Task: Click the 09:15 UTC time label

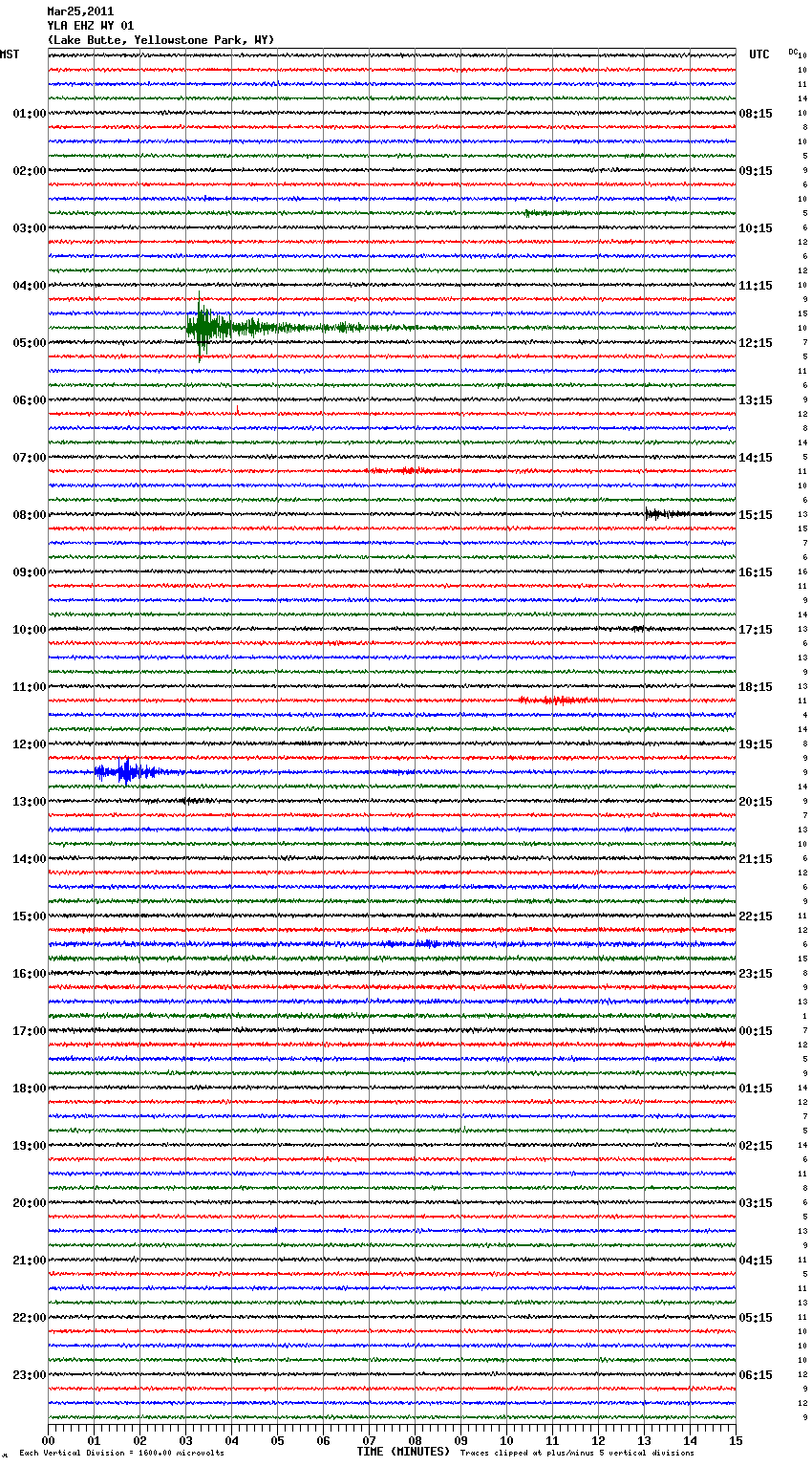Action: click(756, 171)
